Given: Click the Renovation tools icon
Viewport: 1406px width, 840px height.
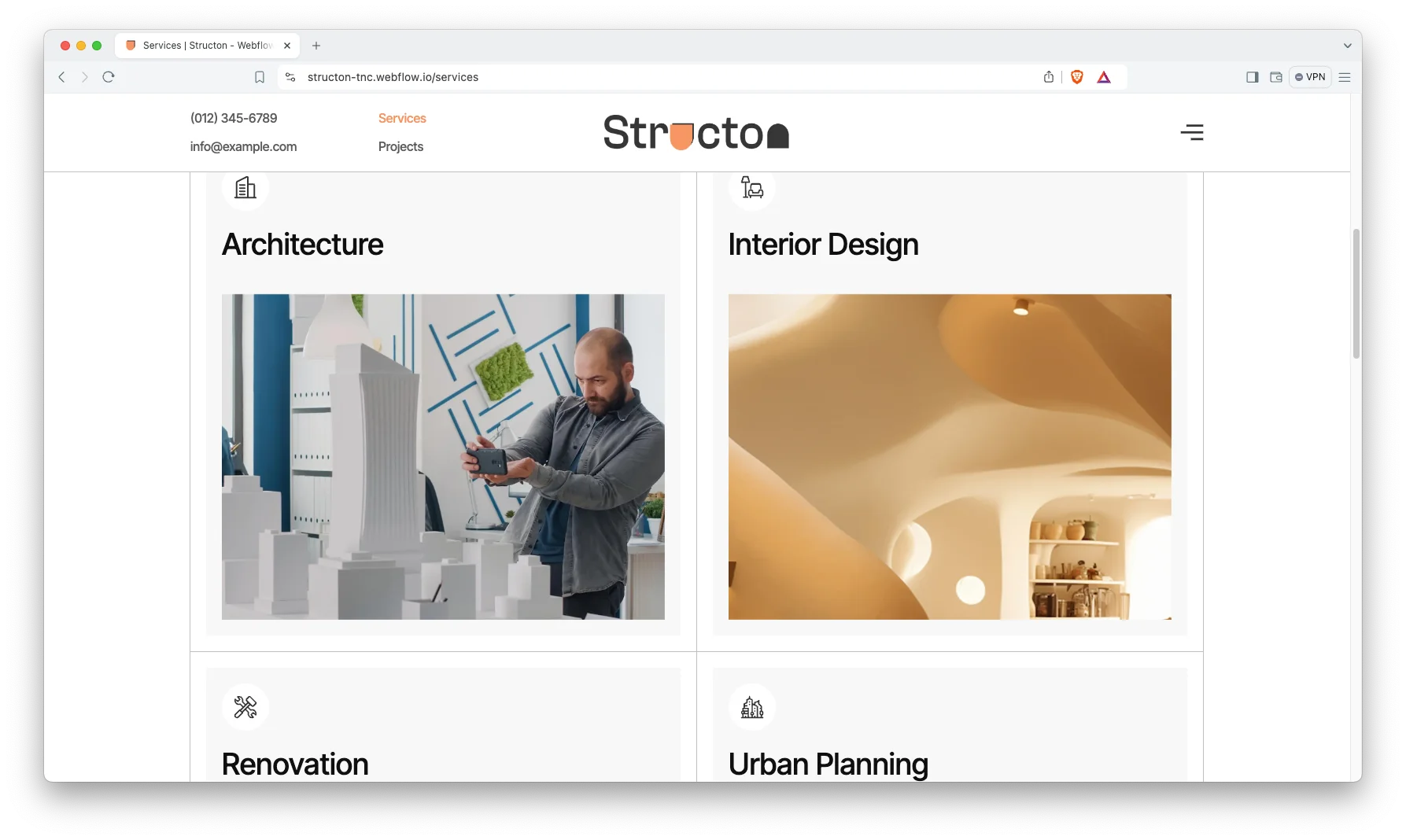Looking at the screenshot, I should point(245,707).
